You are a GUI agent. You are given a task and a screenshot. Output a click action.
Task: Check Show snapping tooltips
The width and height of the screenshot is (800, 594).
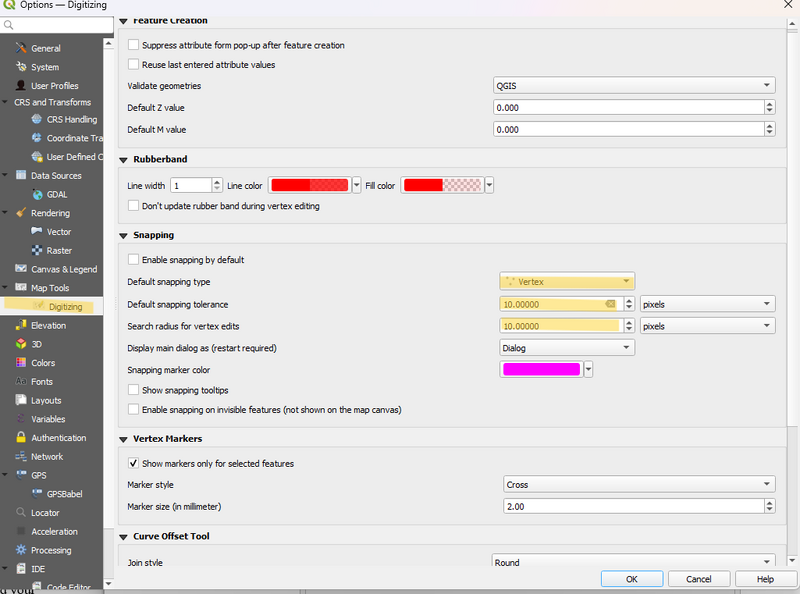133,390
